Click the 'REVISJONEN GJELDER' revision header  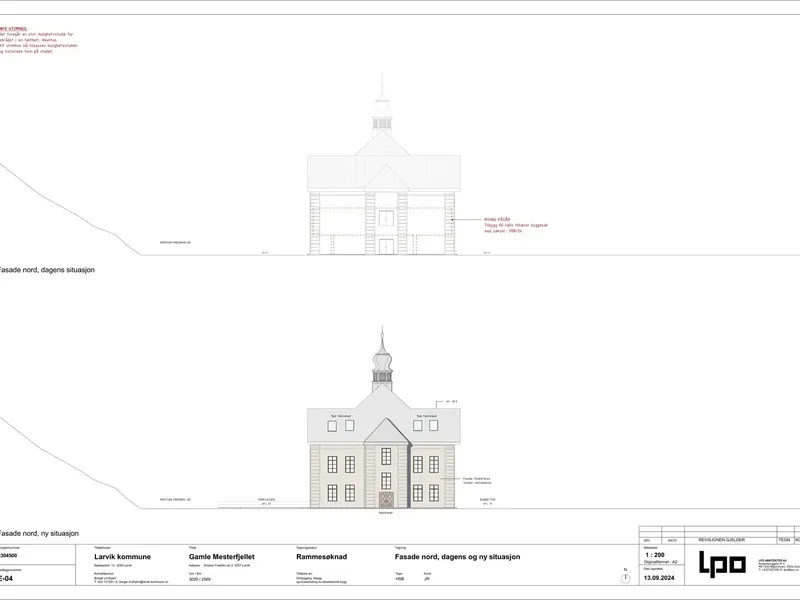[721, 540]
